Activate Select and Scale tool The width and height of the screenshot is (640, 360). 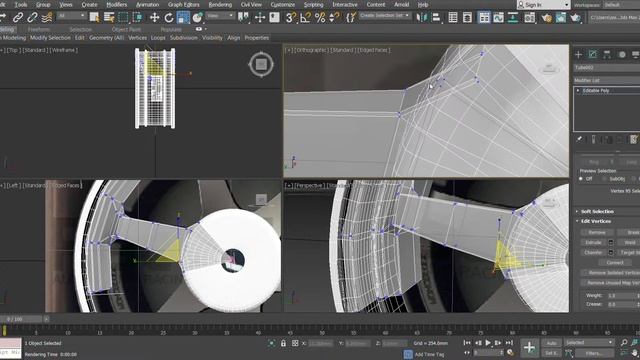[x=183, y=17]
